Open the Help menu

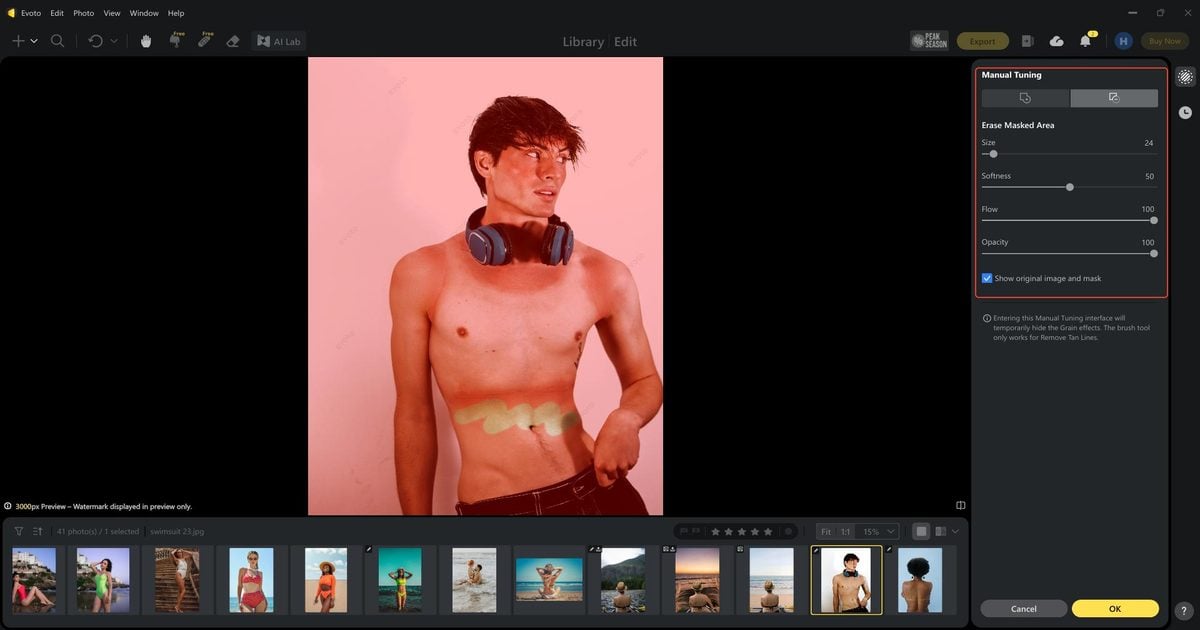pos(176,13)
